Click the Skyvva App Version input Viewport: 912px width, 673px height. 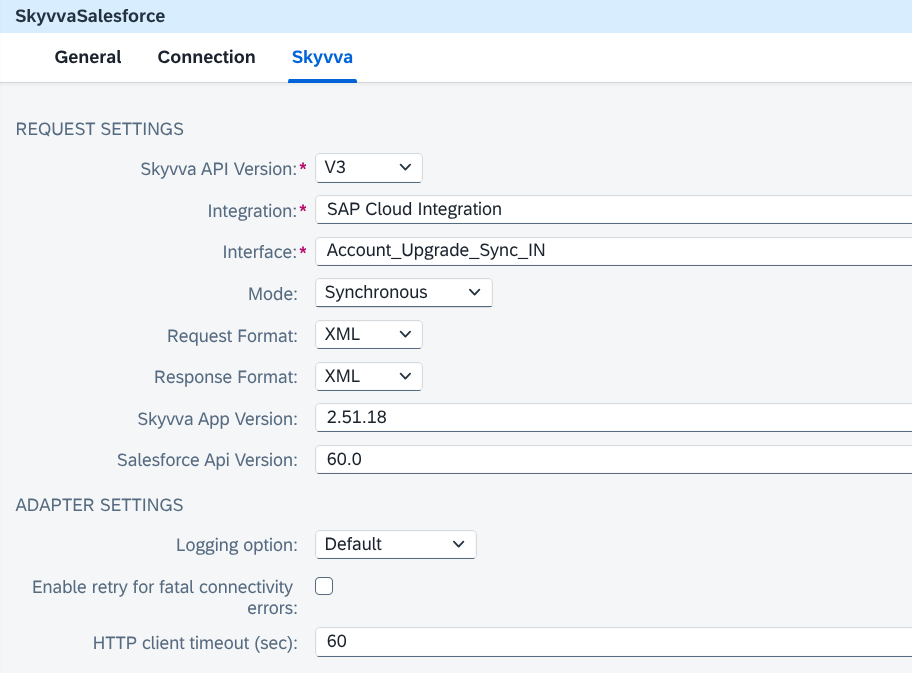tap(614, 418)
